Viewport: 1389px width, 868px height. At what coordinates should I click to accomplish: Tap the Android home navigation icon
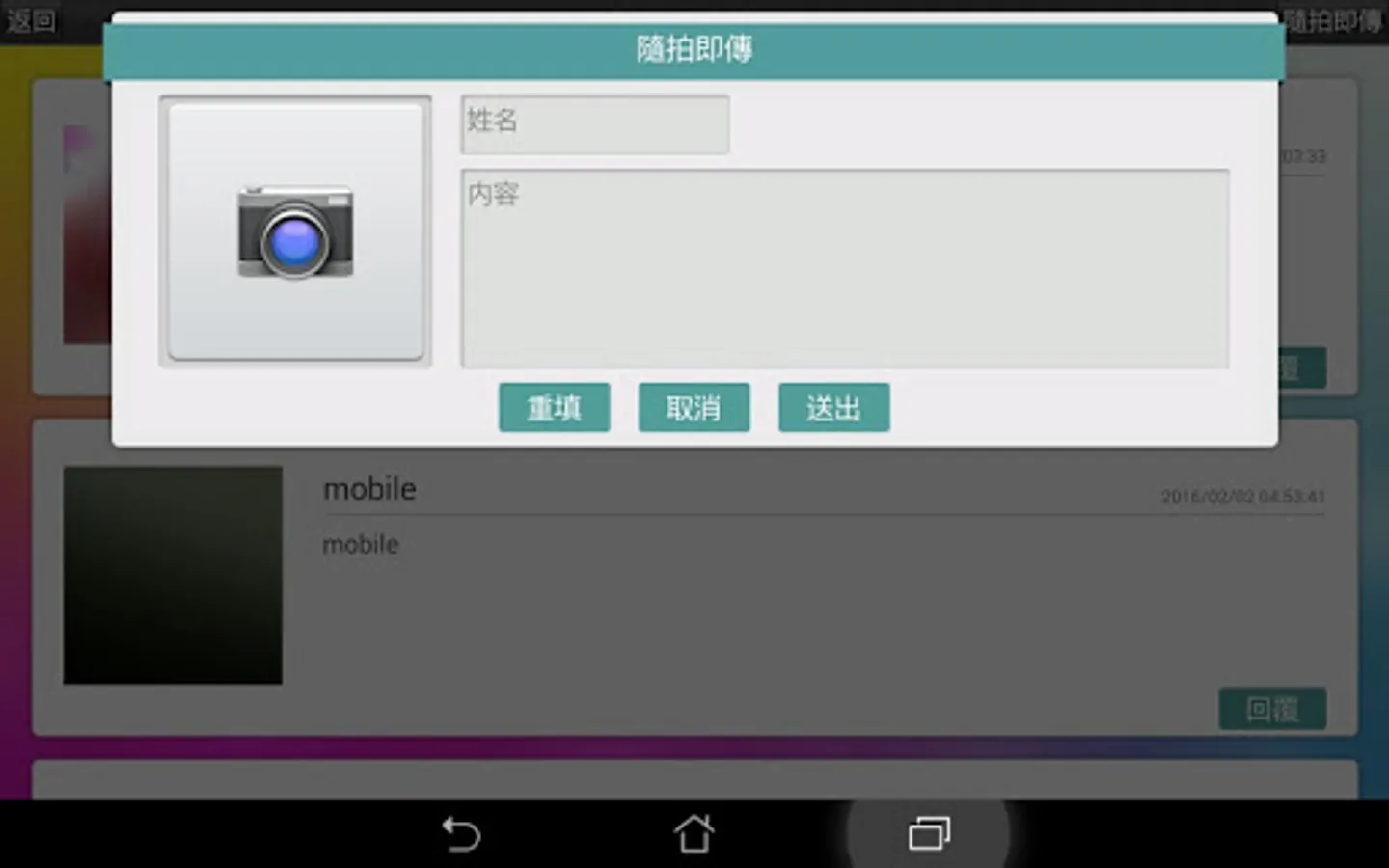[694, 833]
